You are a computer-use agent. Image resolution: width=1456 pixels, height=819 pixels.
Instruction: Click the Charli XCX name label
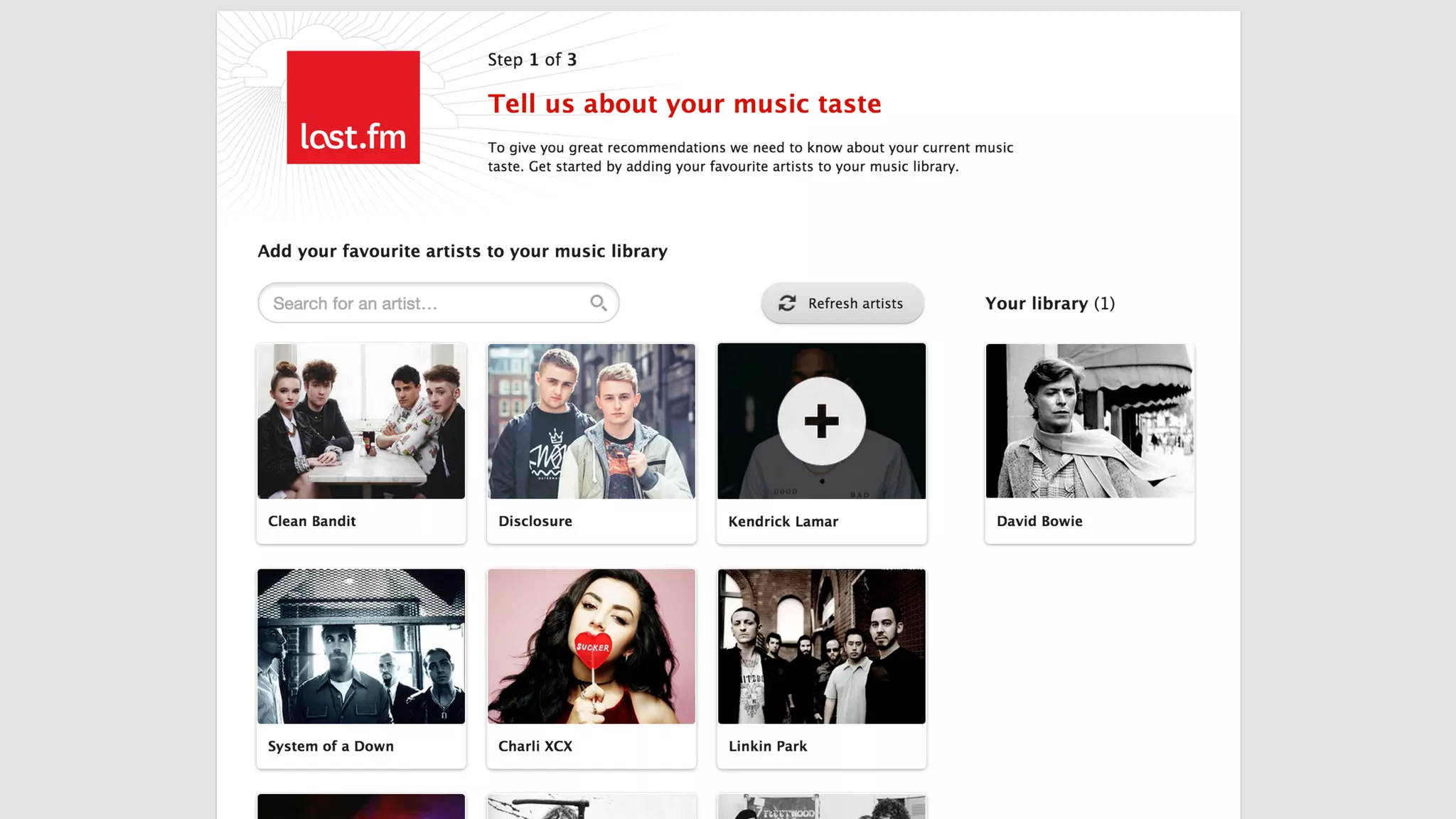(x=535, y=746)
